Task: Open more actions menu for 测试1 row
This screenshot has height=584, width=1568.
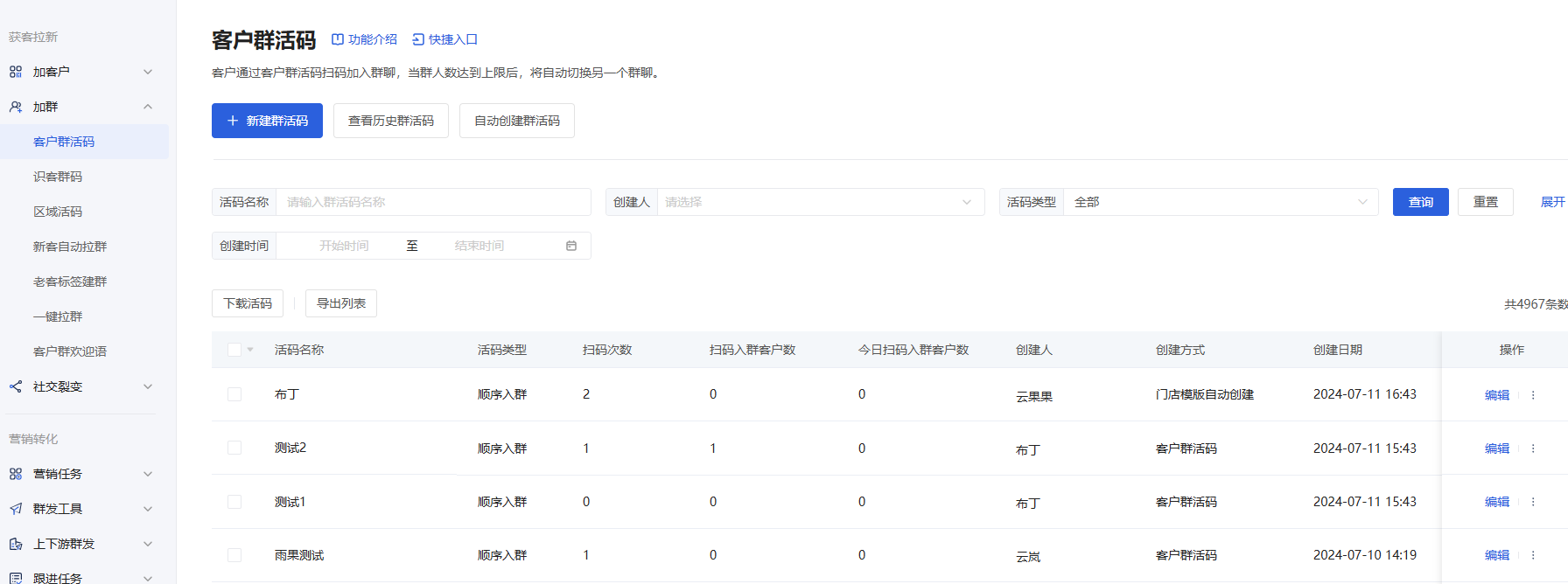Action: [1533, 502]
